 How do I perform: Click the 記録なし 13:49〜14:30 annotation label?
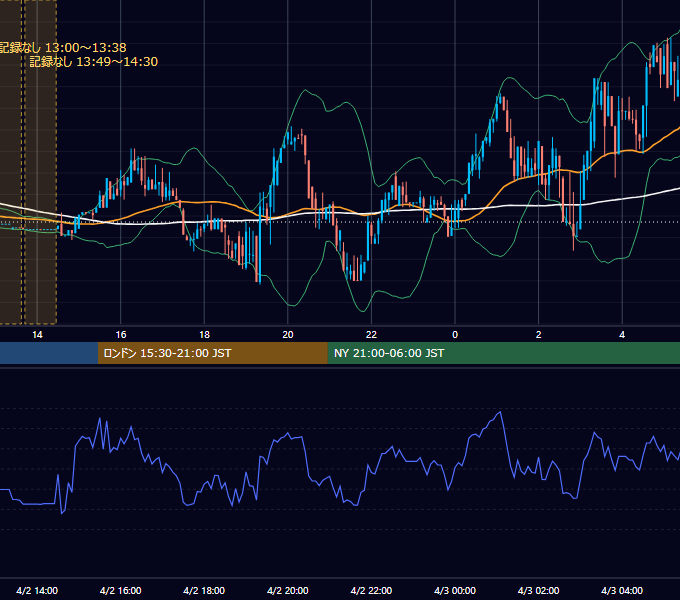coord(94,62)
